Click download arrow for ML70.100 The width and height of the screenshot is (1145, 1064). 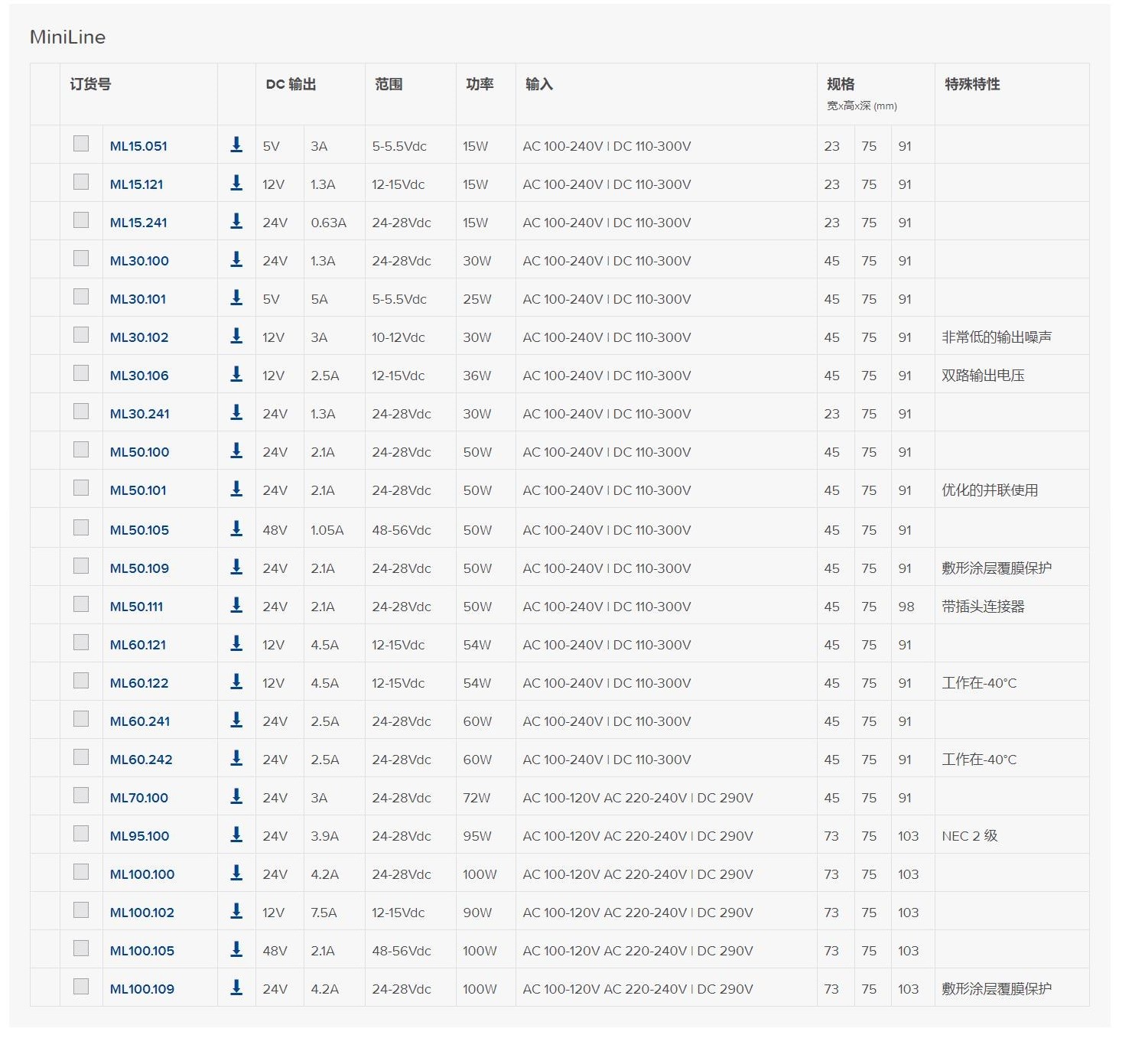tap(236, 796)
